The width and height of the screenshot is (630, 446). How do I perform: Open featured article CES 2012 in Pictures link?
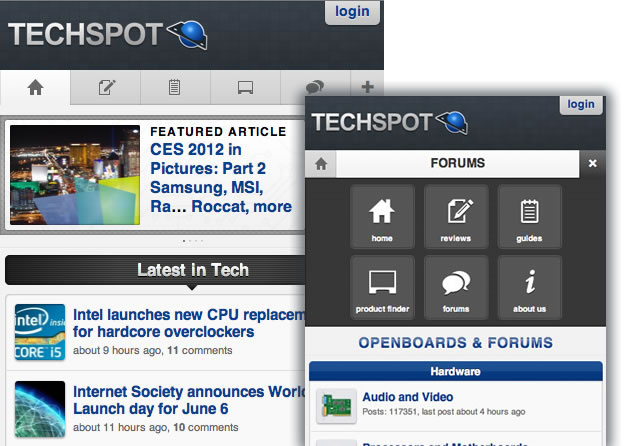coord(221,178)
